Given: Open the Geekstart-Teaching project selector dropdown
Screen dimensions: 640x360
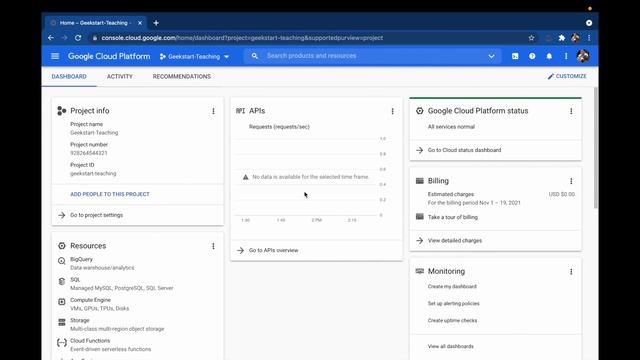Looking at the screenshot, I should (194, 56).
